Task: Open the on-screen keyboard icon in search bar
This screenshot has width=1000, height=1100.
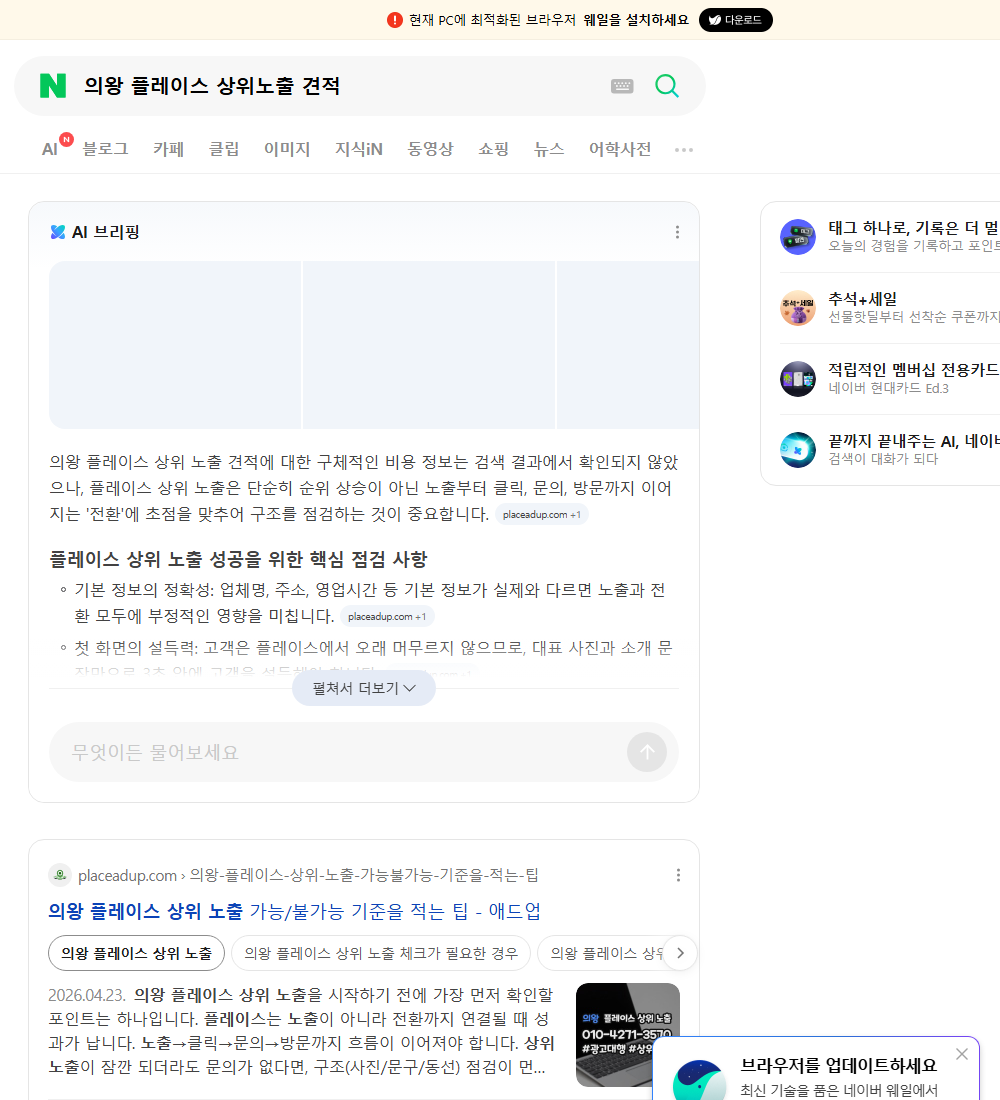Action: 622,86
